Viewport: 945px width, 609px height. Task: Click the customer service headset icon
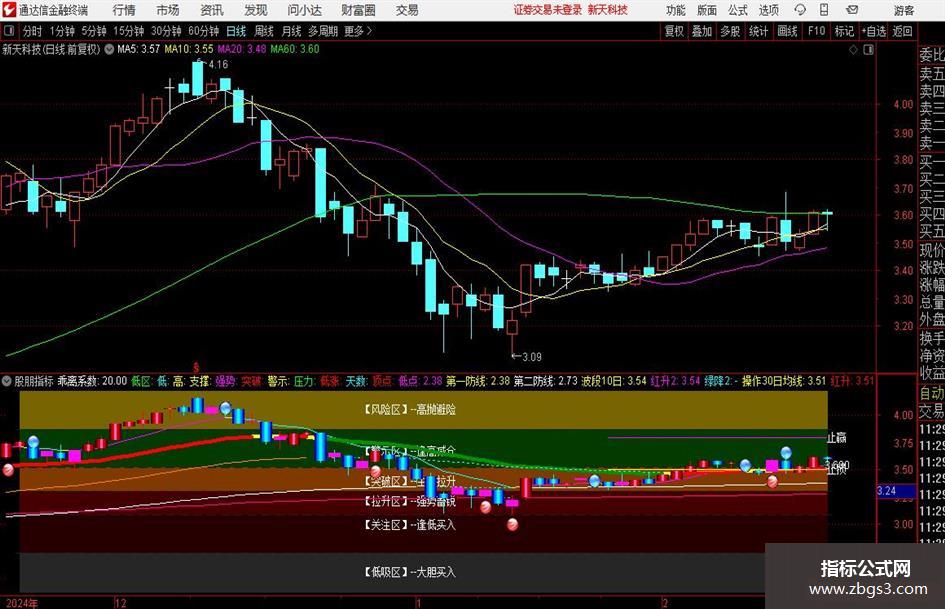800,10
